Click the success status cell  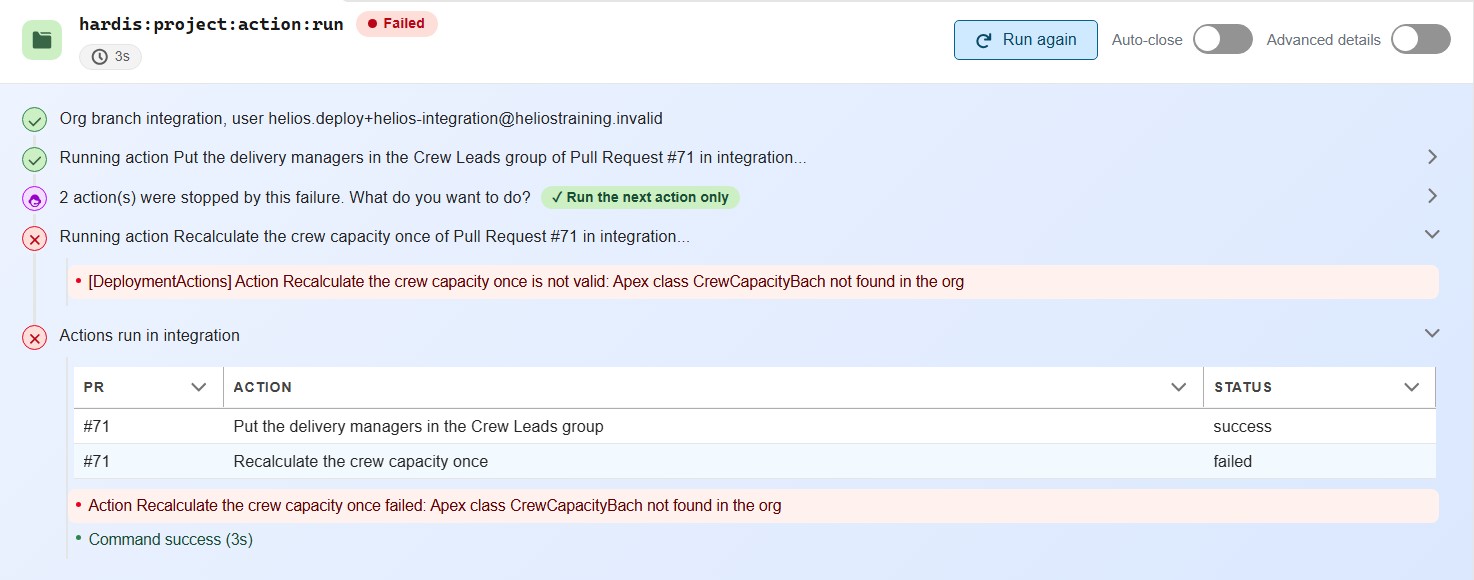coord(1319,426)
